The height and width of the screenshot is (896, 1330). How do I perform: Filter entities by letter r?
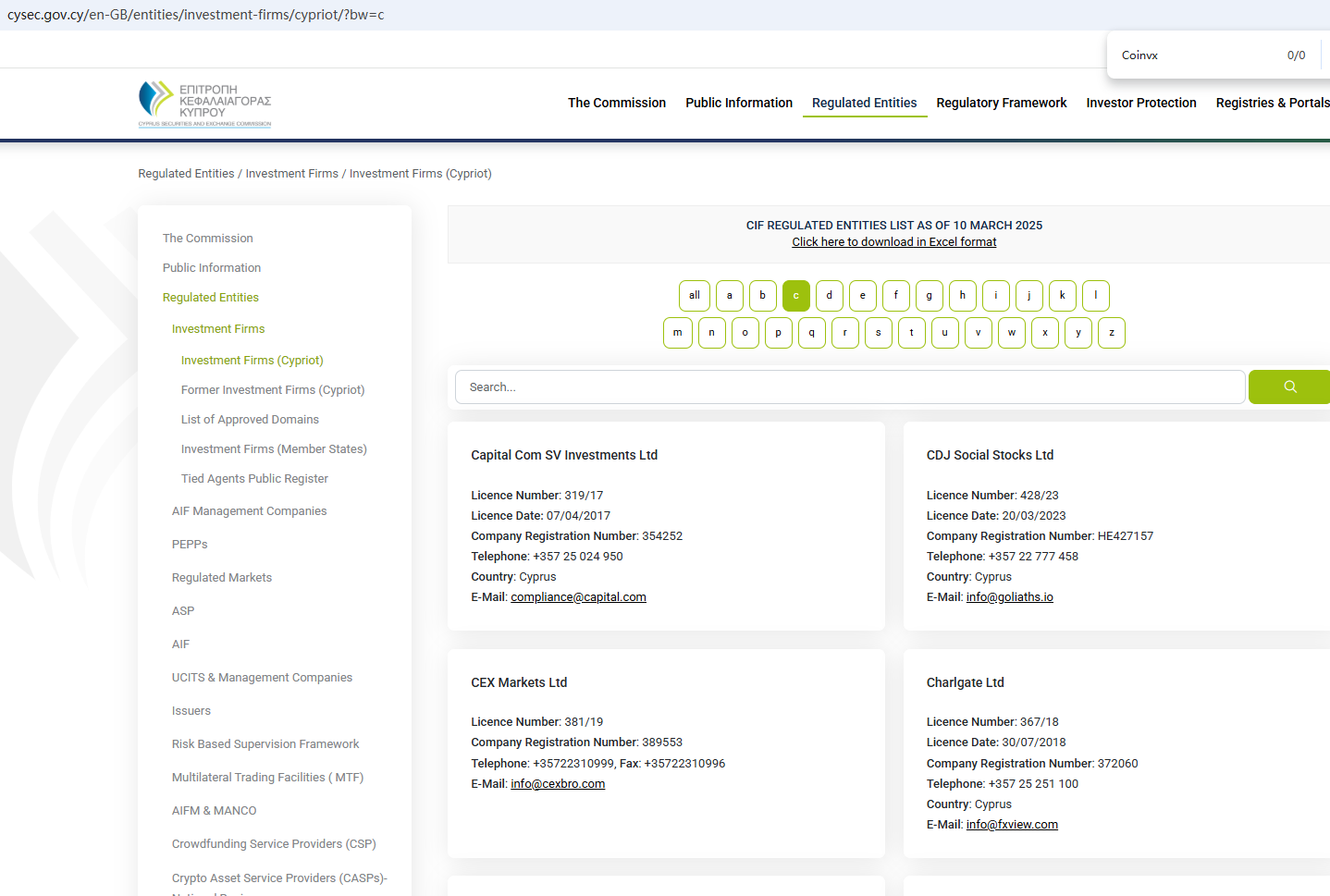(x=845, y=333)
